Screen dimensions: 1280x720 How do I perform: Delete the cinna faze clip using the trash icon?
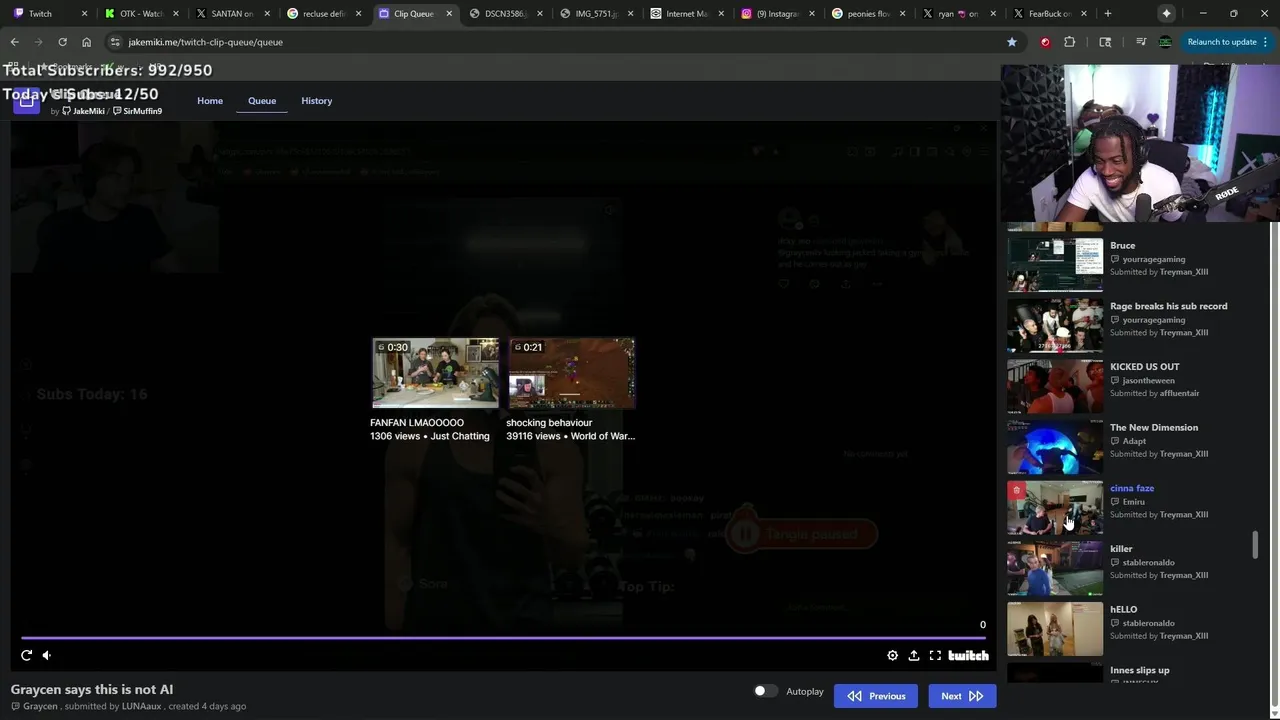1016,490
